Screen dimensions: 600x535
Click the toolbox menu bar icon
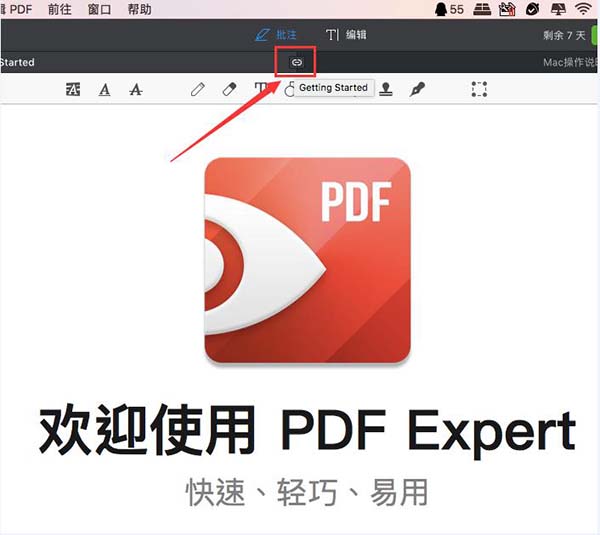tap(507, 9)
